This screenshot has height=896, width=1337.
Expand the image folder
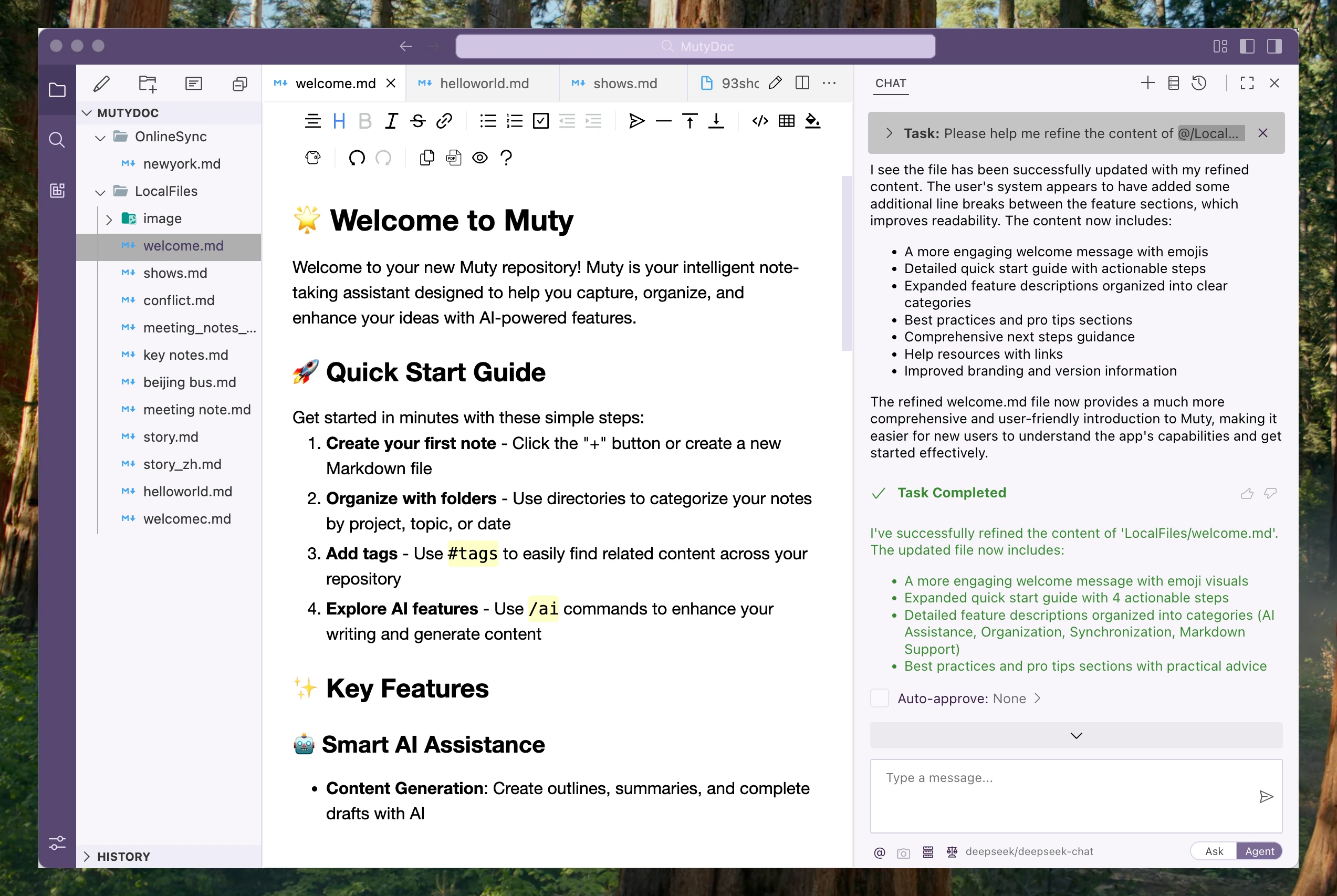click(x=109, y=219)
